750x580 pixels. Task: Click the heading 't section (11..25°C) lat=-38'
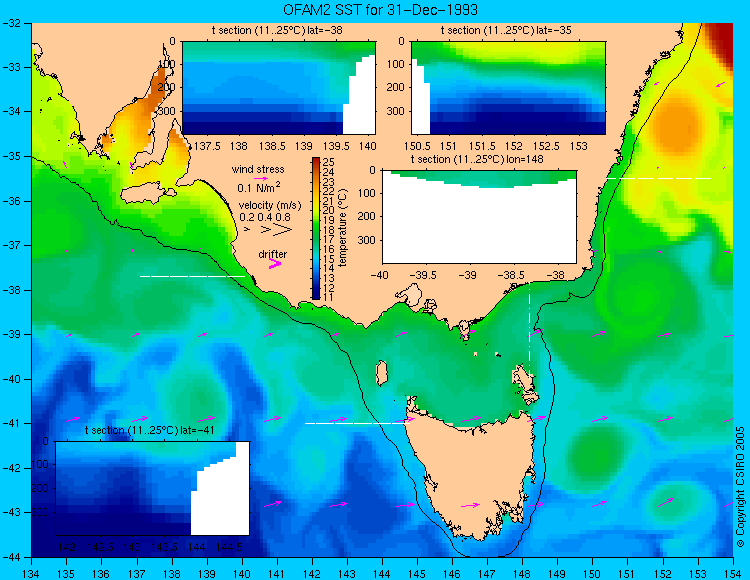277,31
